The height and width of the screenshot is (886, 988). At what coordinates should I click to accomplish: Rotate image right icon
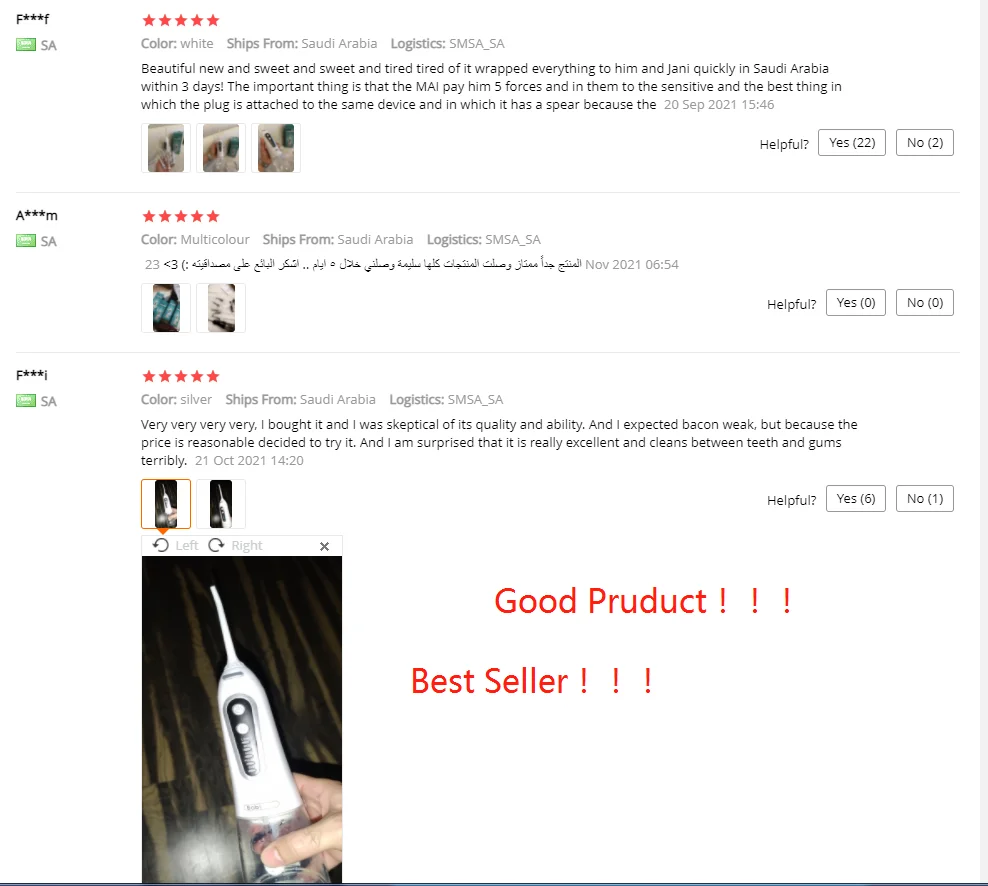(216, 545)
